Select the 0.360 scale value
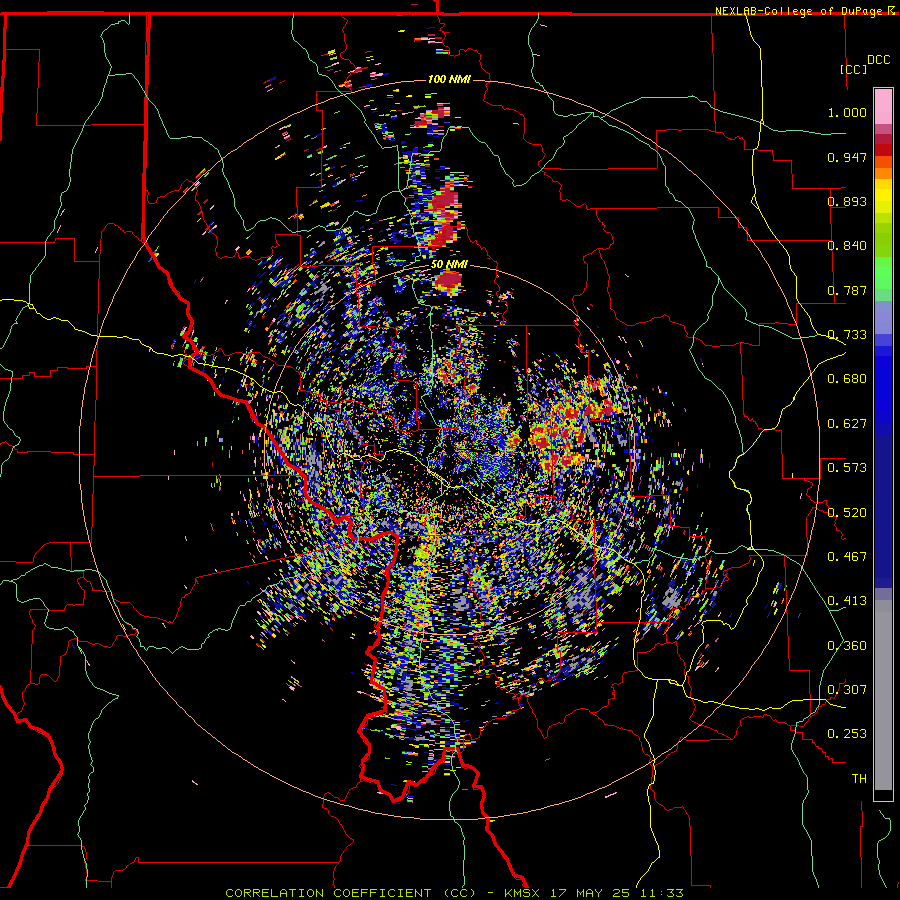This screenshot has height=900, width=900. (x=847, y=646)
